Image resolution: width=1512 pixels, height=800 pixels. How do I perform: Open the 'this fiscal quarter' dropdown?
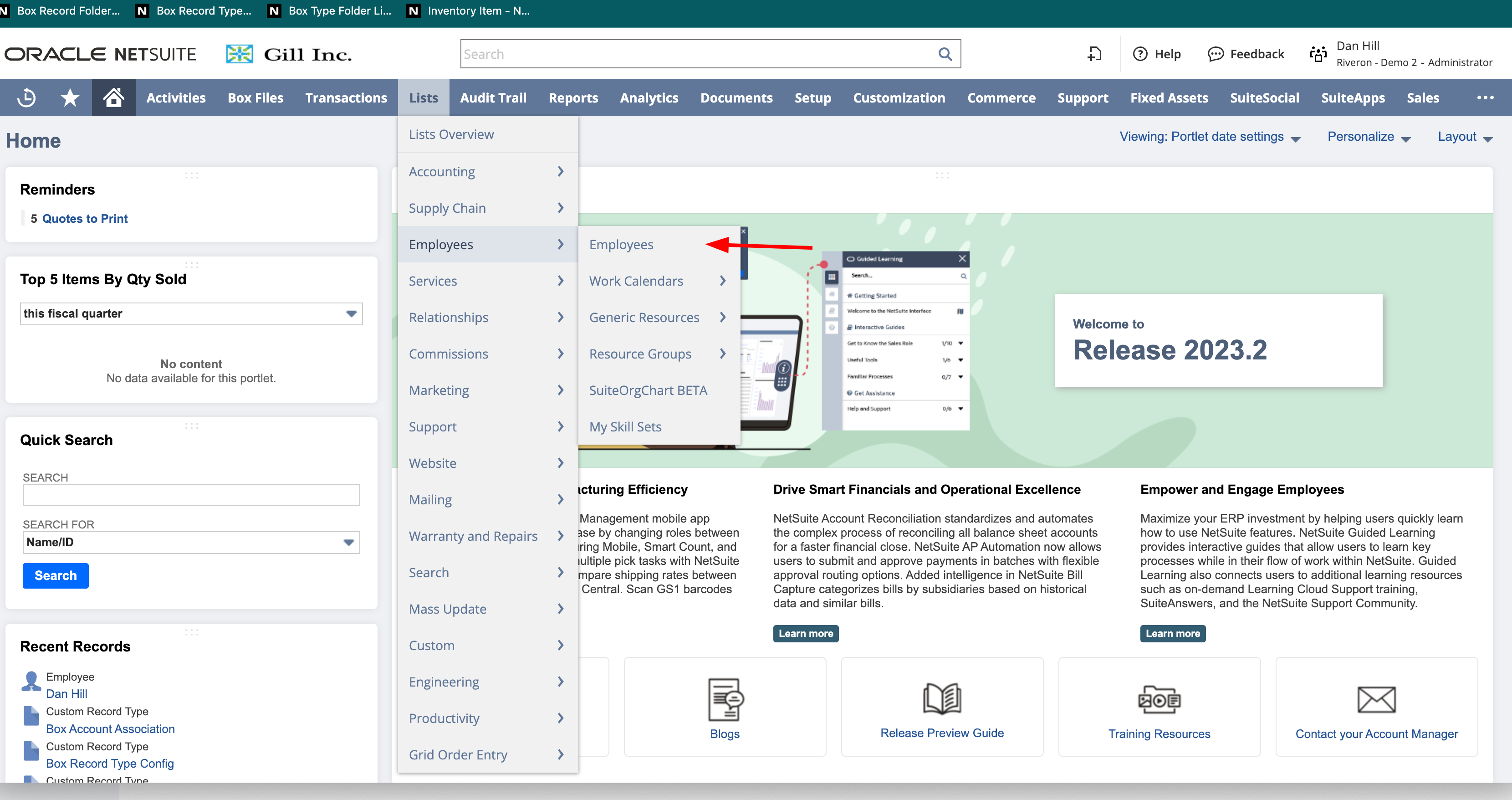(x=191, y=313)
